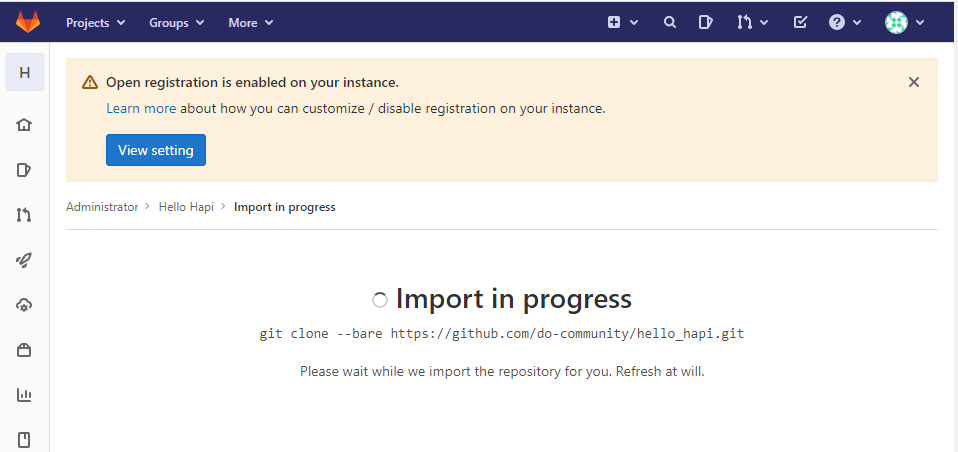Viewport: 958px width, 452px height.
Task: Click the search magnifier icon
Action: (x=670, y=23)
